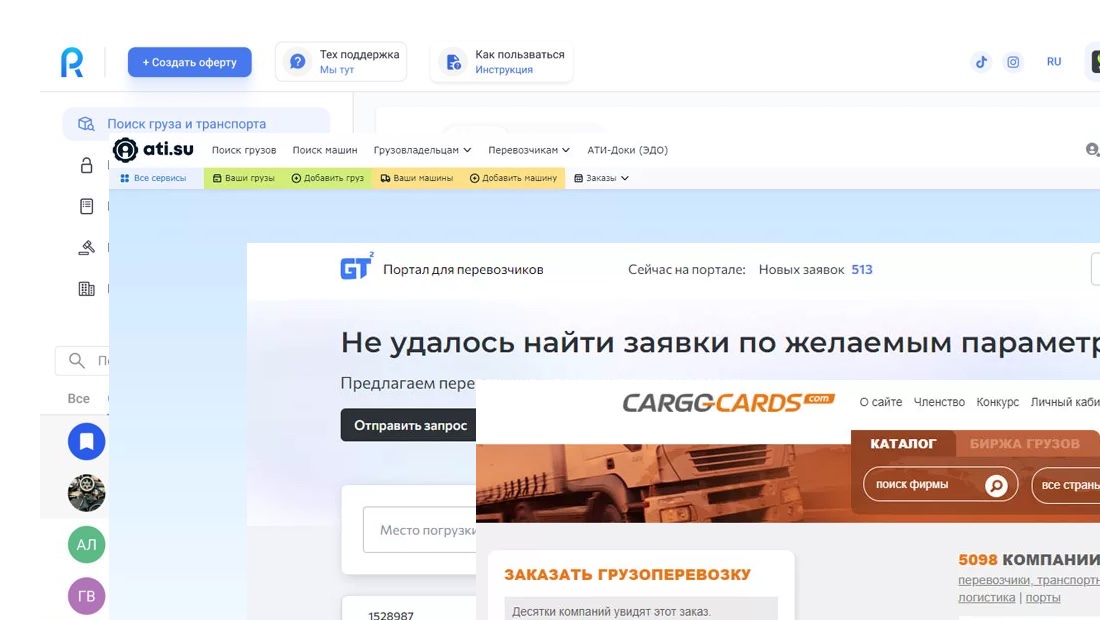Open the lock icon sidebar item

87,166
